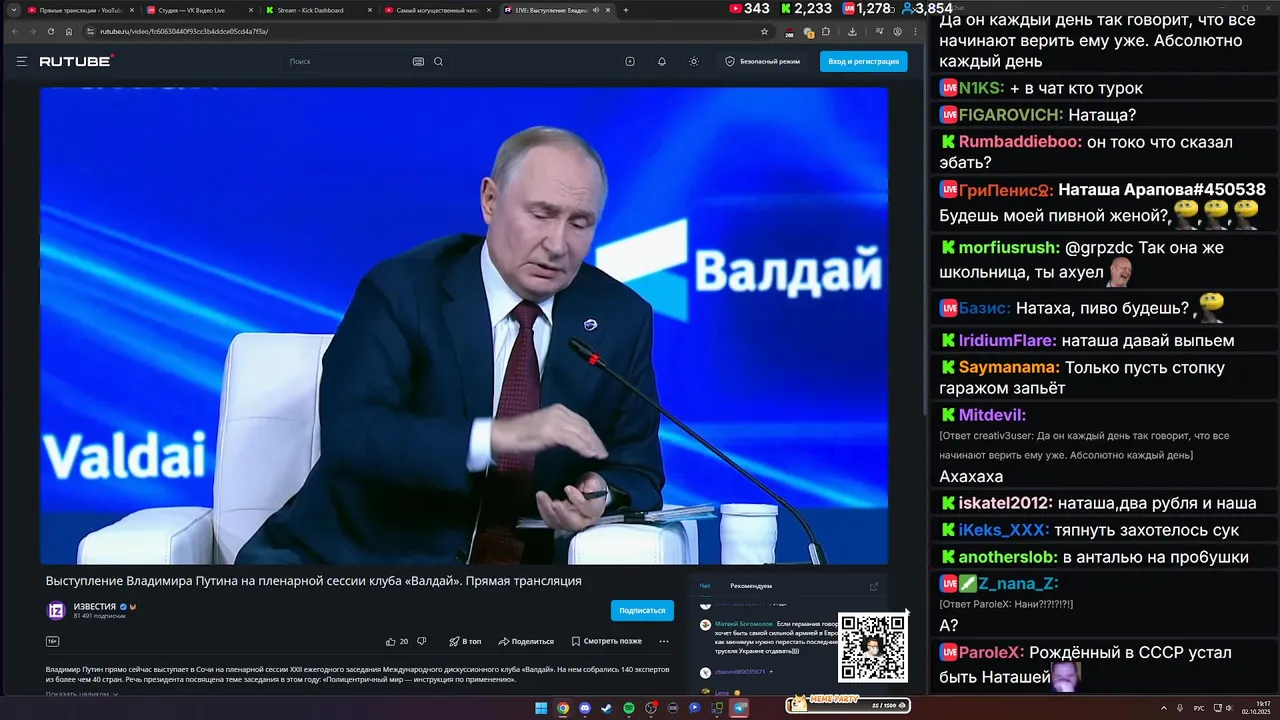Open Chrome from the taskbar
The image size is (1280, 720).
[563, 708]
